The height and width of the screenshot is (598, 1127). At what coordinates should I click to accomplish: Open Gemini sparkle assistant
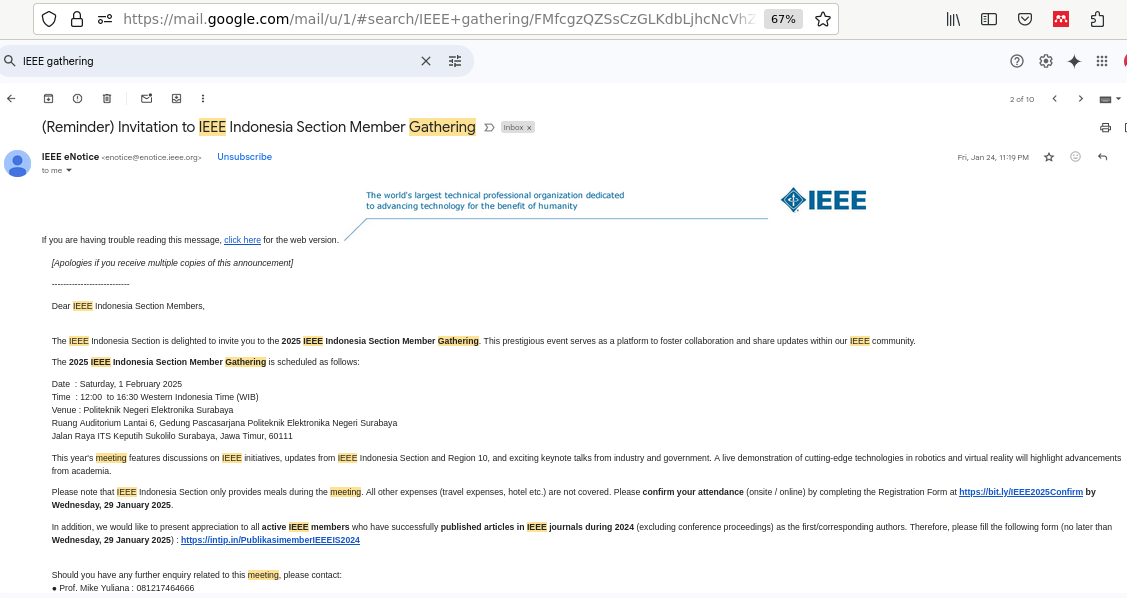coord(1074,61)
